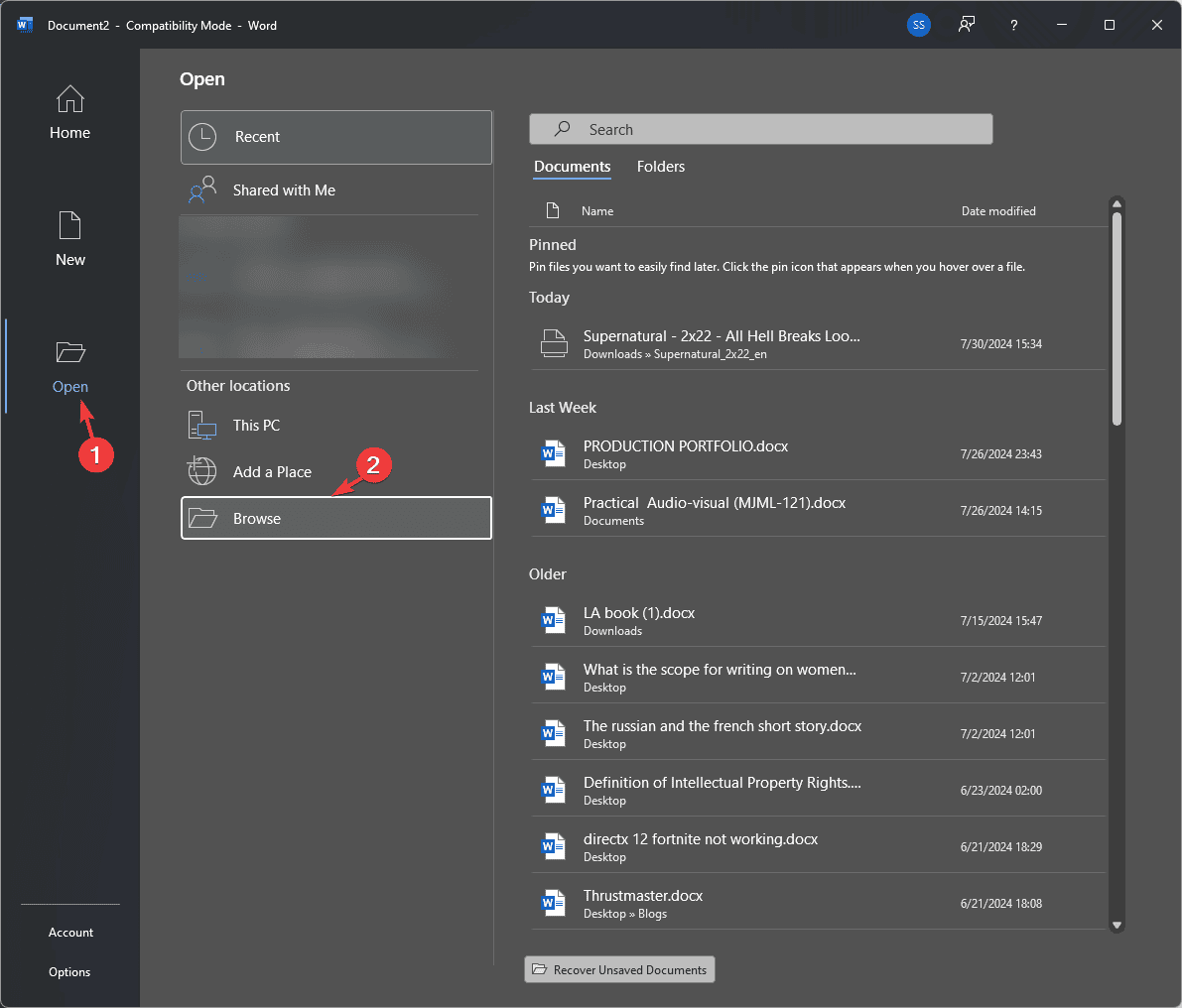Click Word icon beside LA book (1).docx
The height and width of the screenshot is (1008, 1182).
(554, 620)
